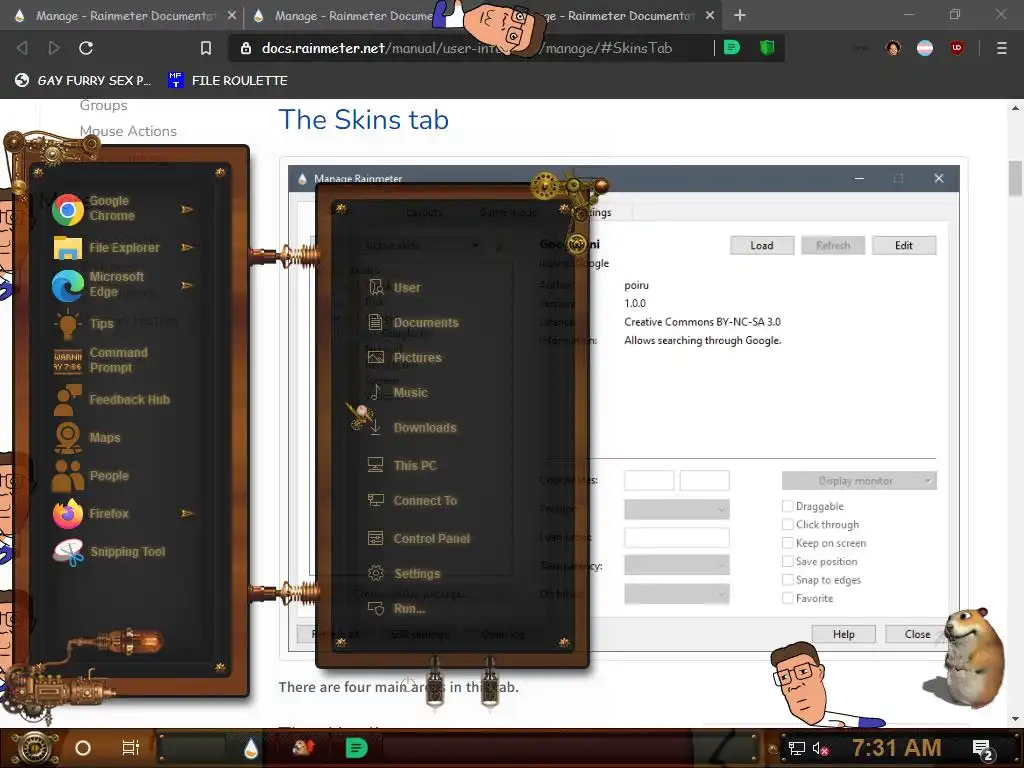Check the Favorite checkbox
The height and width of the screenshot is (768, 1024).
pos(788,598)
